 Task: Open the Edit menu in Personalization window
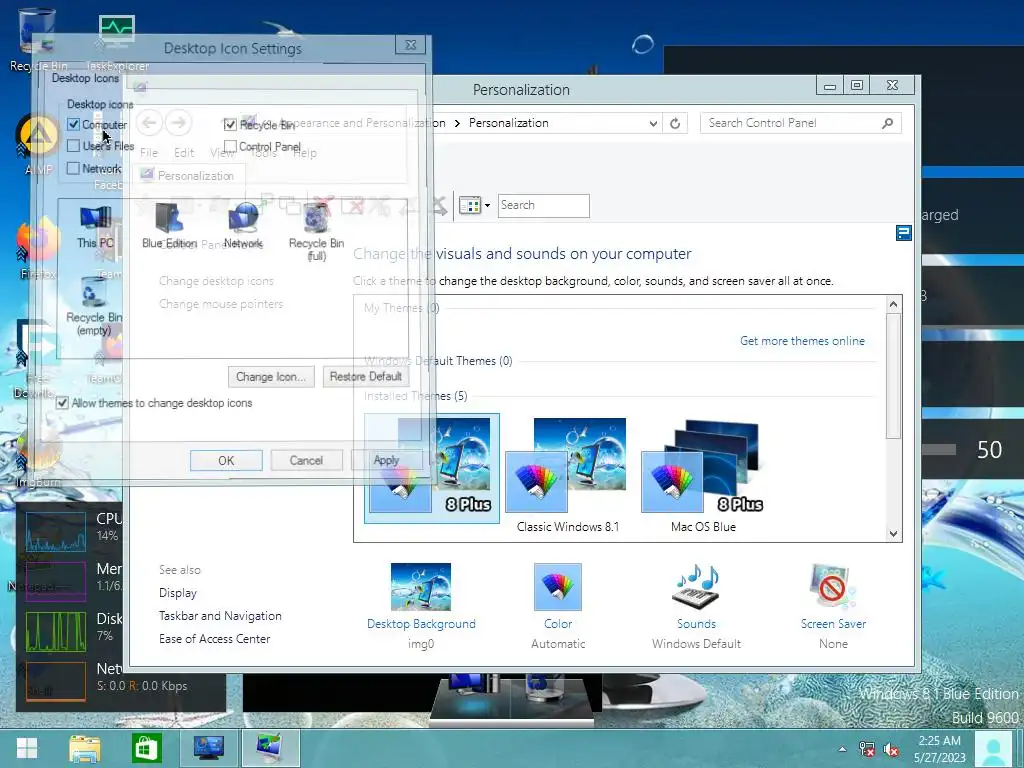coord(184,153)
